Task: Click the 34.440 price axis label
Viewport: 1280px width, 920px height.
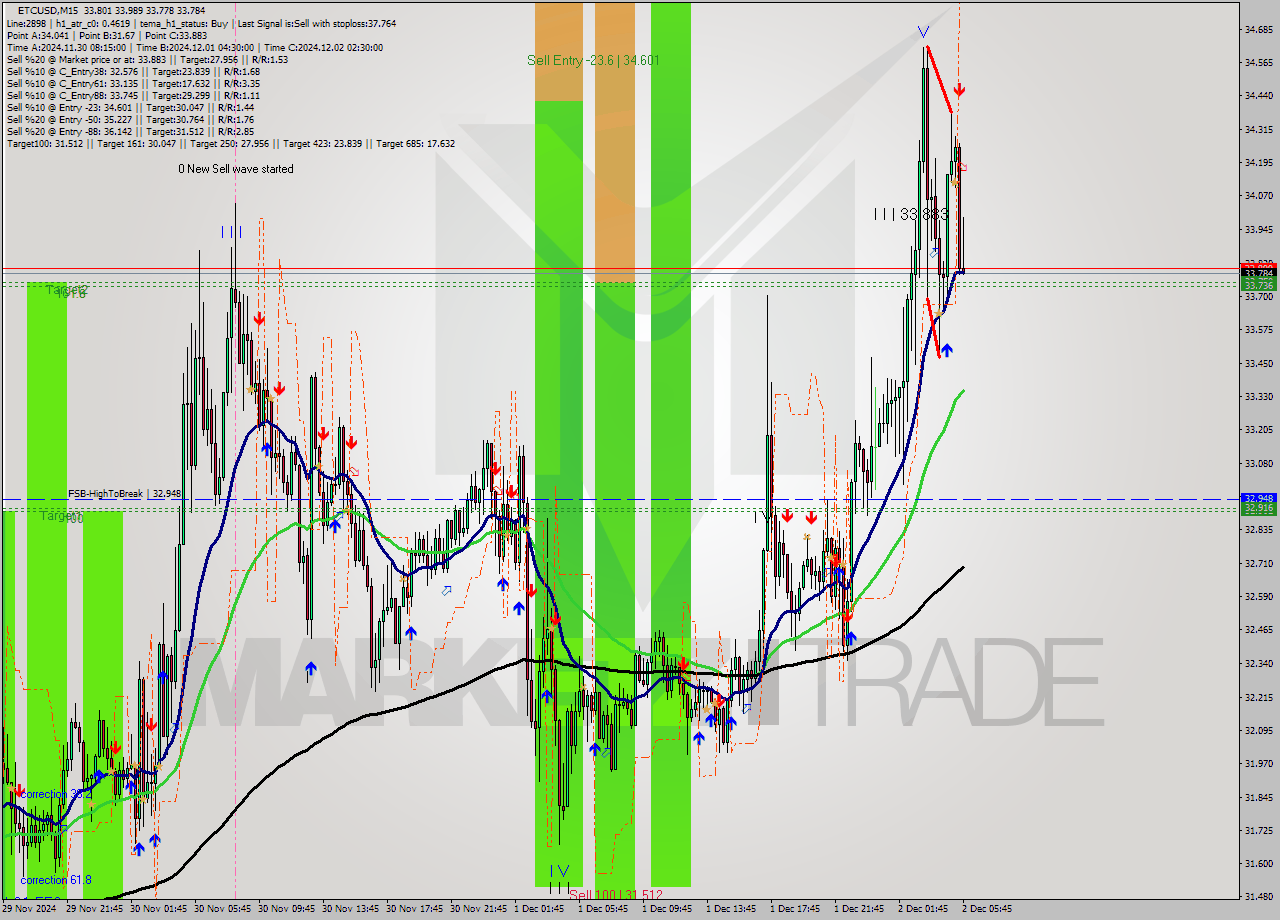Action: (1260, 96)
